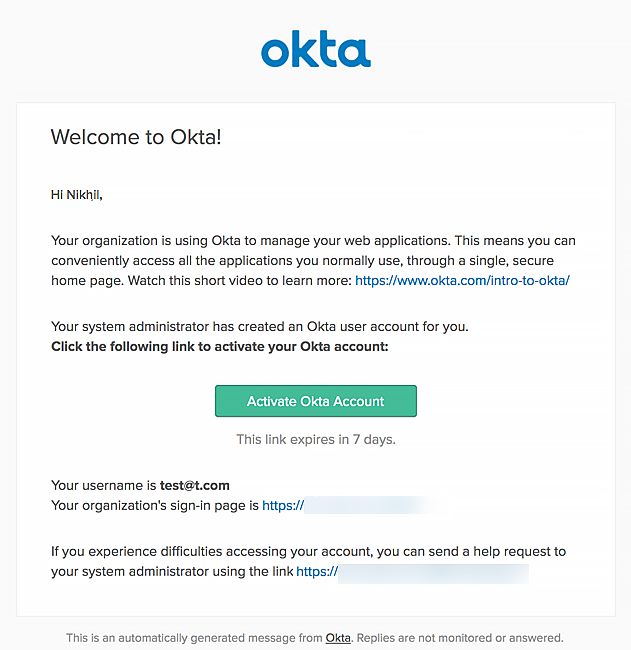Image resolution: width=631 pixels, height=650 pixels.
Task: Click 'This is an automatically generated message' text
Action: (x=194, y=638)
